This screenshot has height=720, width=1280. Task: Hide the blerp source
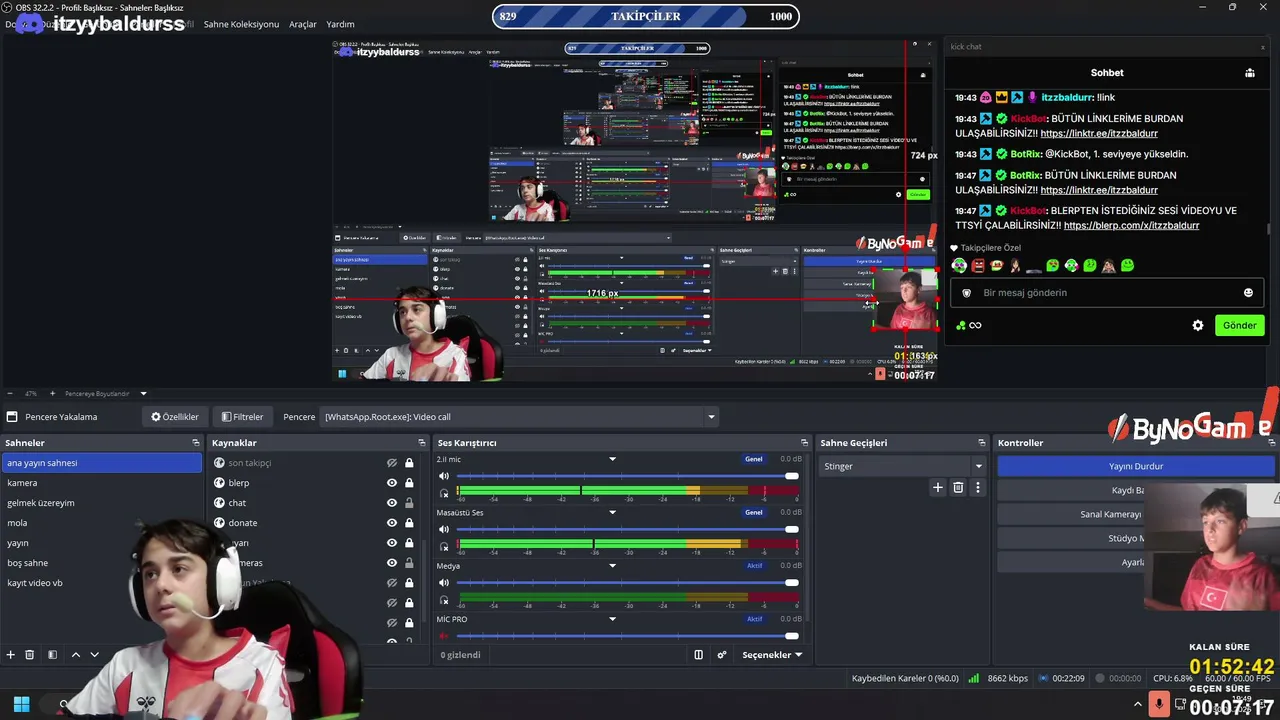[x=392, y=483]
